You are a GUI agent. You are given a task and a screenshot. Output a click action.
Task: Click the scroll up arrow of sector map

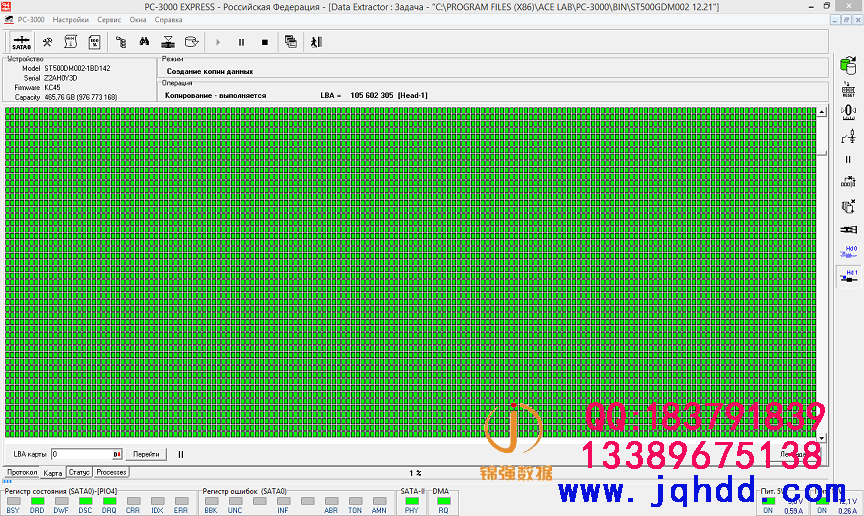click(x=822, y=112)
